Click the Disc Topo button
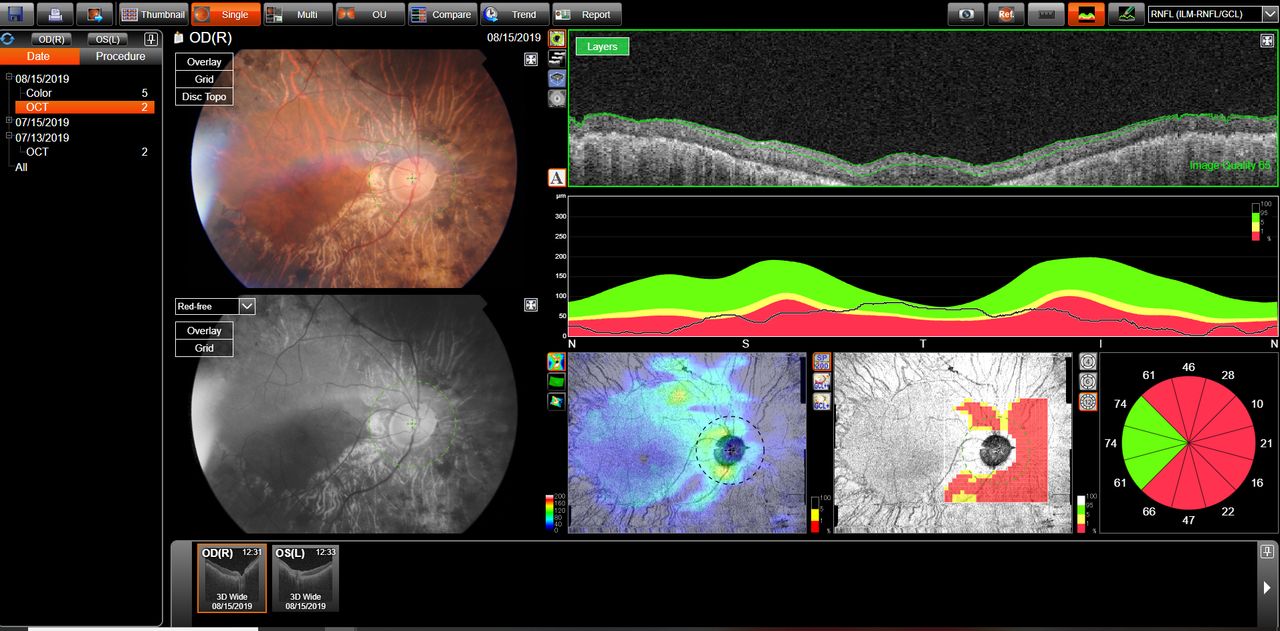The height and width of the screenshot is (631, 1280). (204, 97)
